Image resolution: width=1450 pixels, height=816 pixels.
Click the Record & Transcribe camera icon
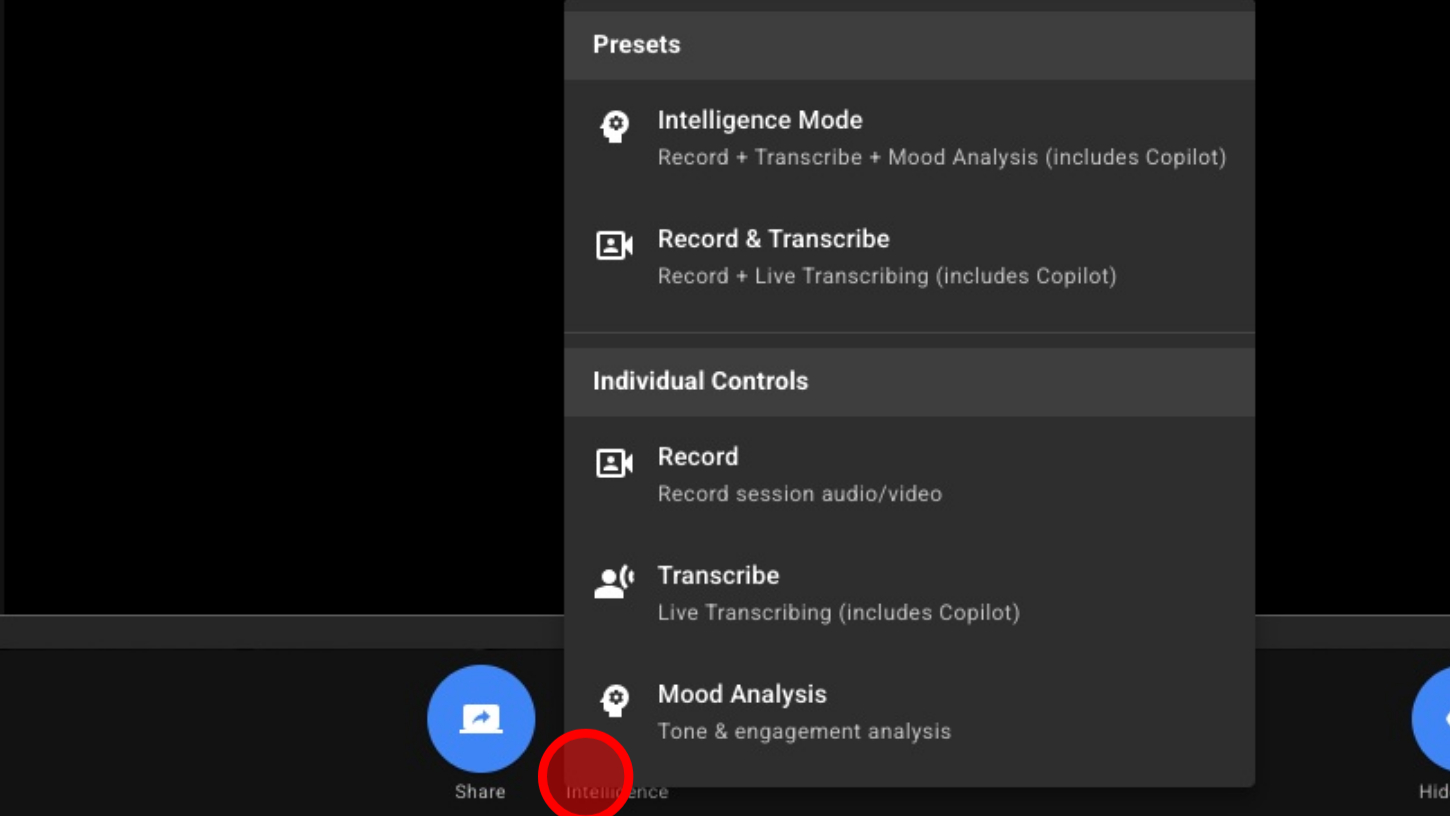(x=614, y=246)
